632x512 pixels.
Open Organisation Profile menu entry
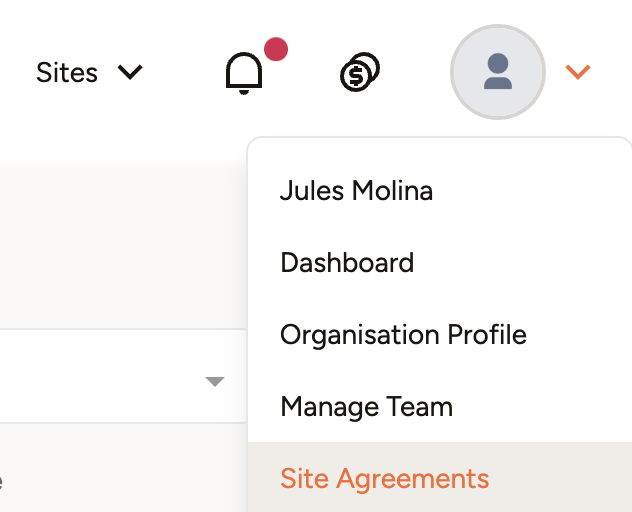tap(403, 335)
